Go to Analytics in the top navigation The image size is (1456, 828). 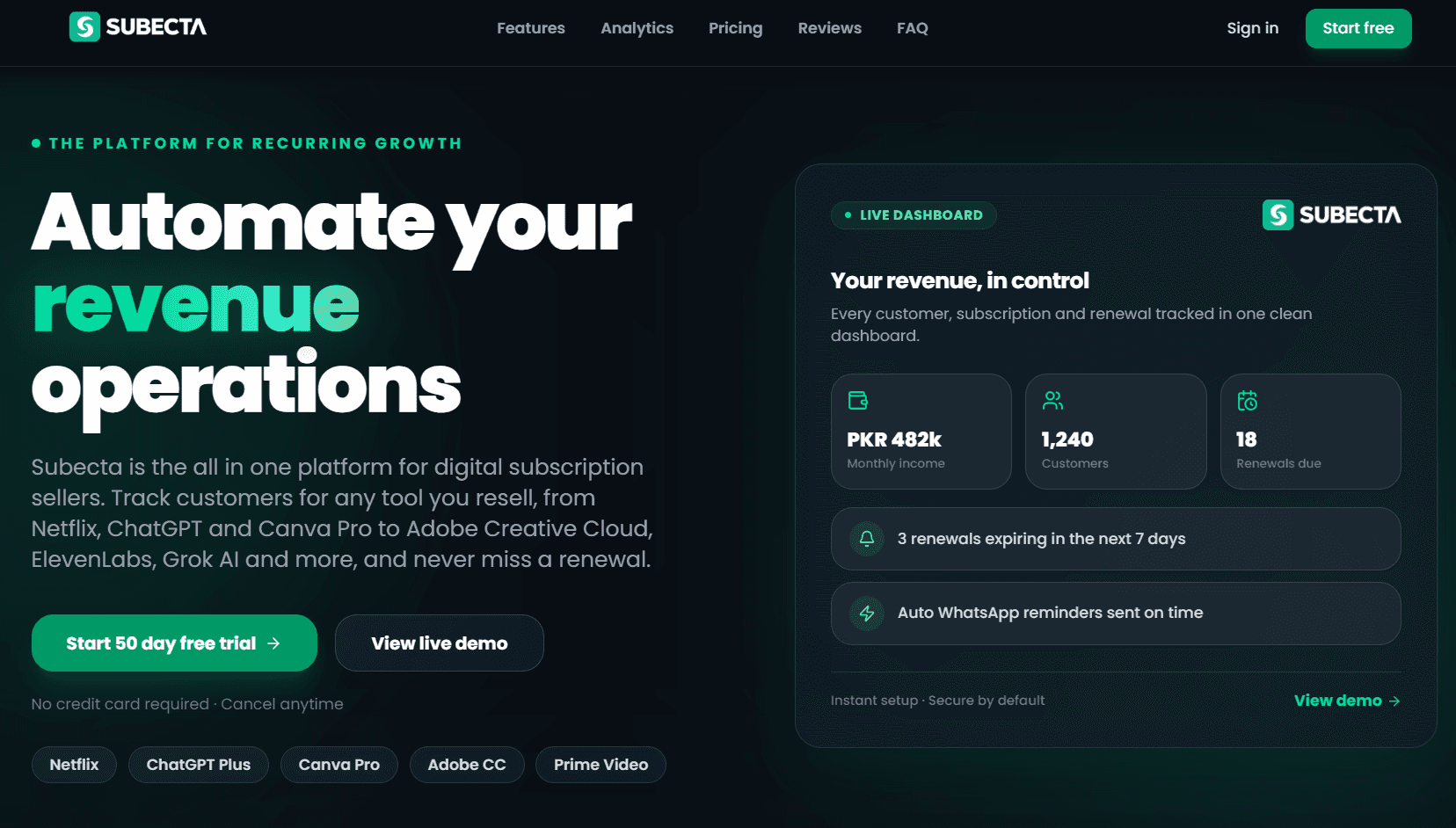[x=637, y=28]
